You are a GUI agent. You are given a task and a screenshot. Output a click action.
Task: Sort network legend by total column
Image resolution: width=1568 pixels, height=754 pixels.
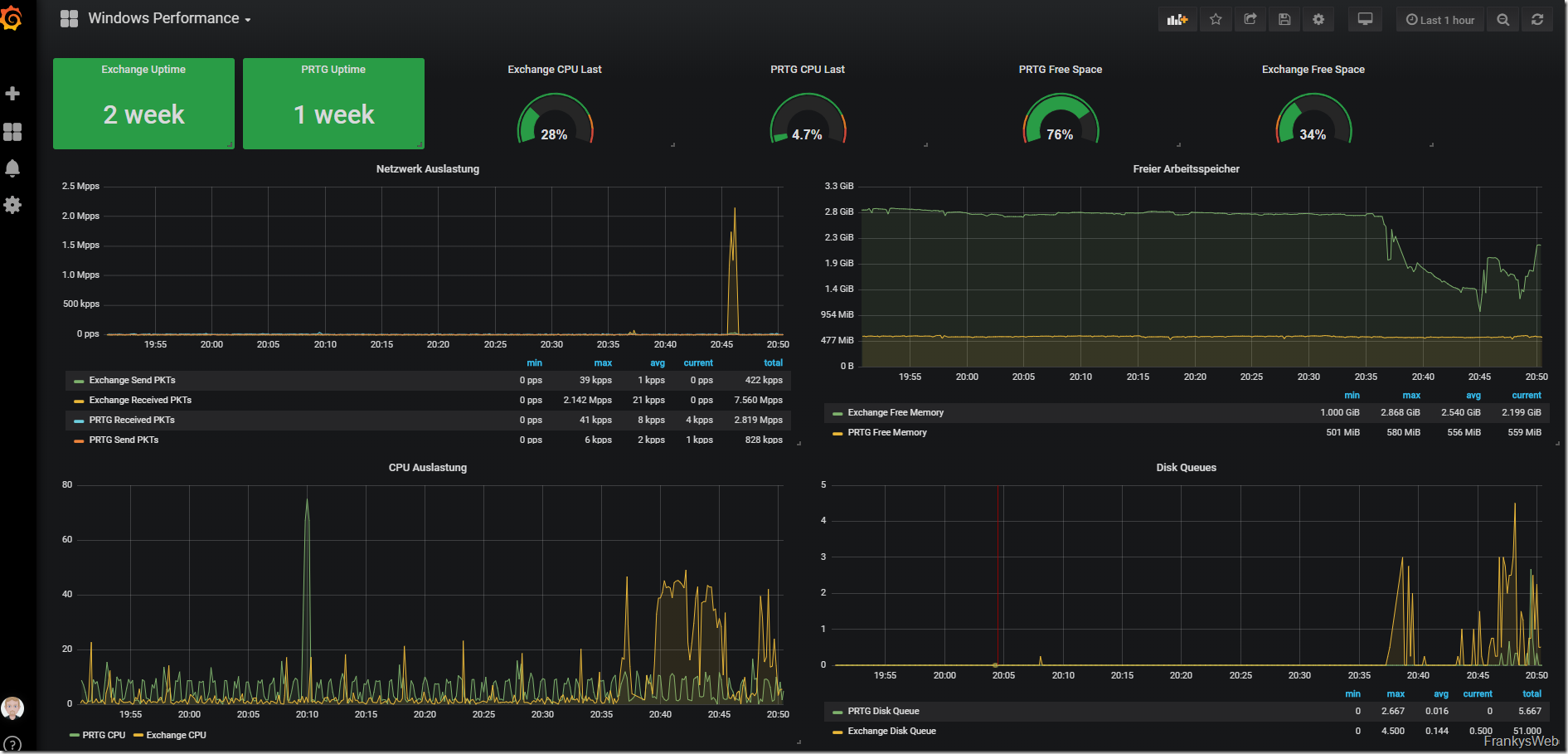tap(773, 362)
